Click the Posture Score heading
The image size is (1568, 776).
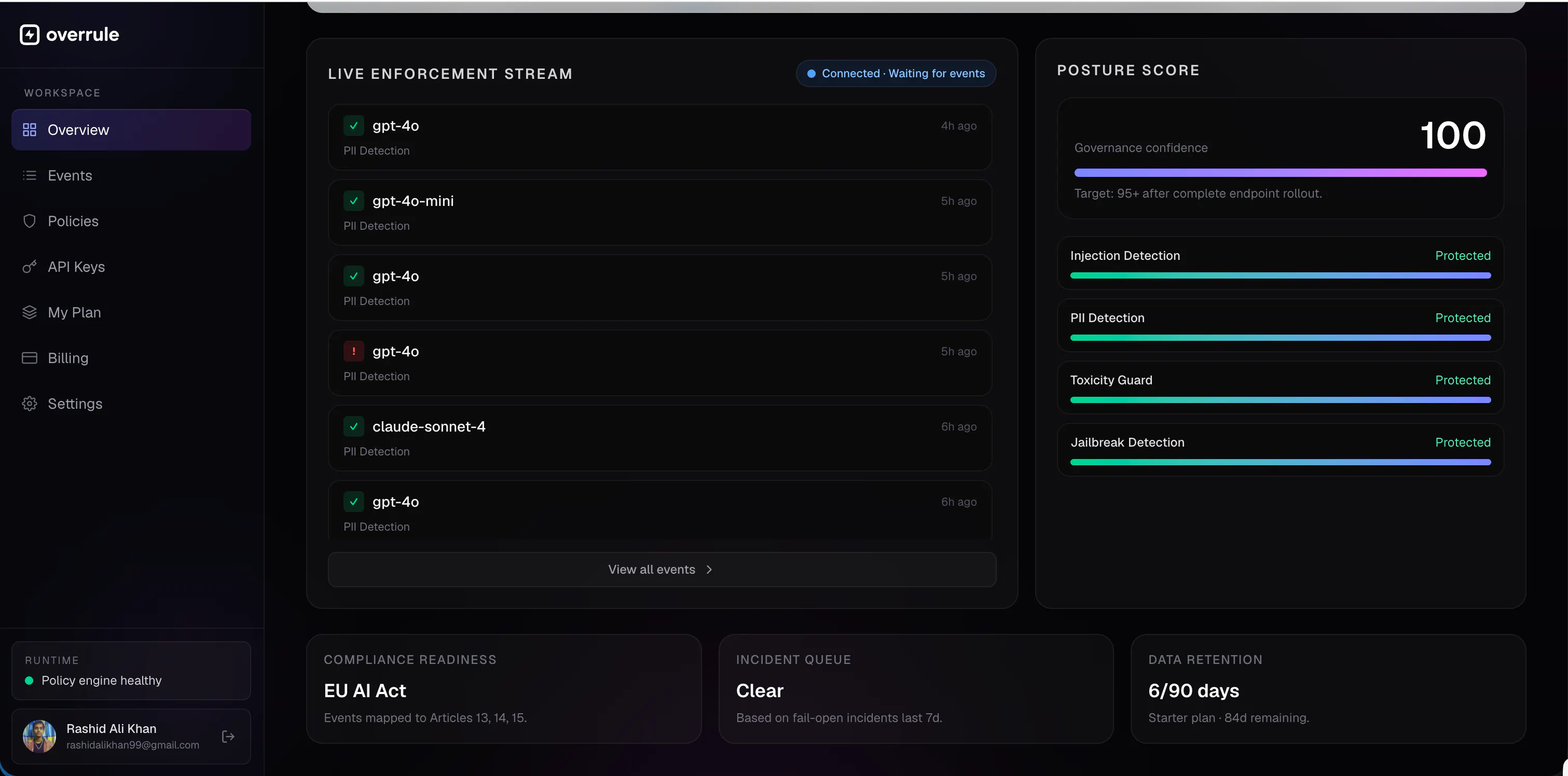click(x=1128, y=70)
